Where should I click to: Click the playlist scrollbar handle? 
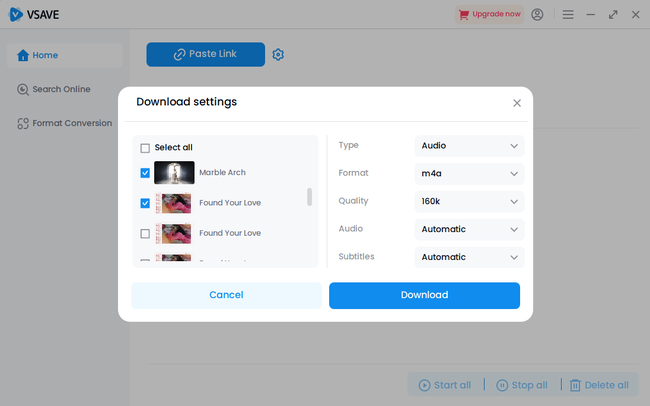click(309, 197)
